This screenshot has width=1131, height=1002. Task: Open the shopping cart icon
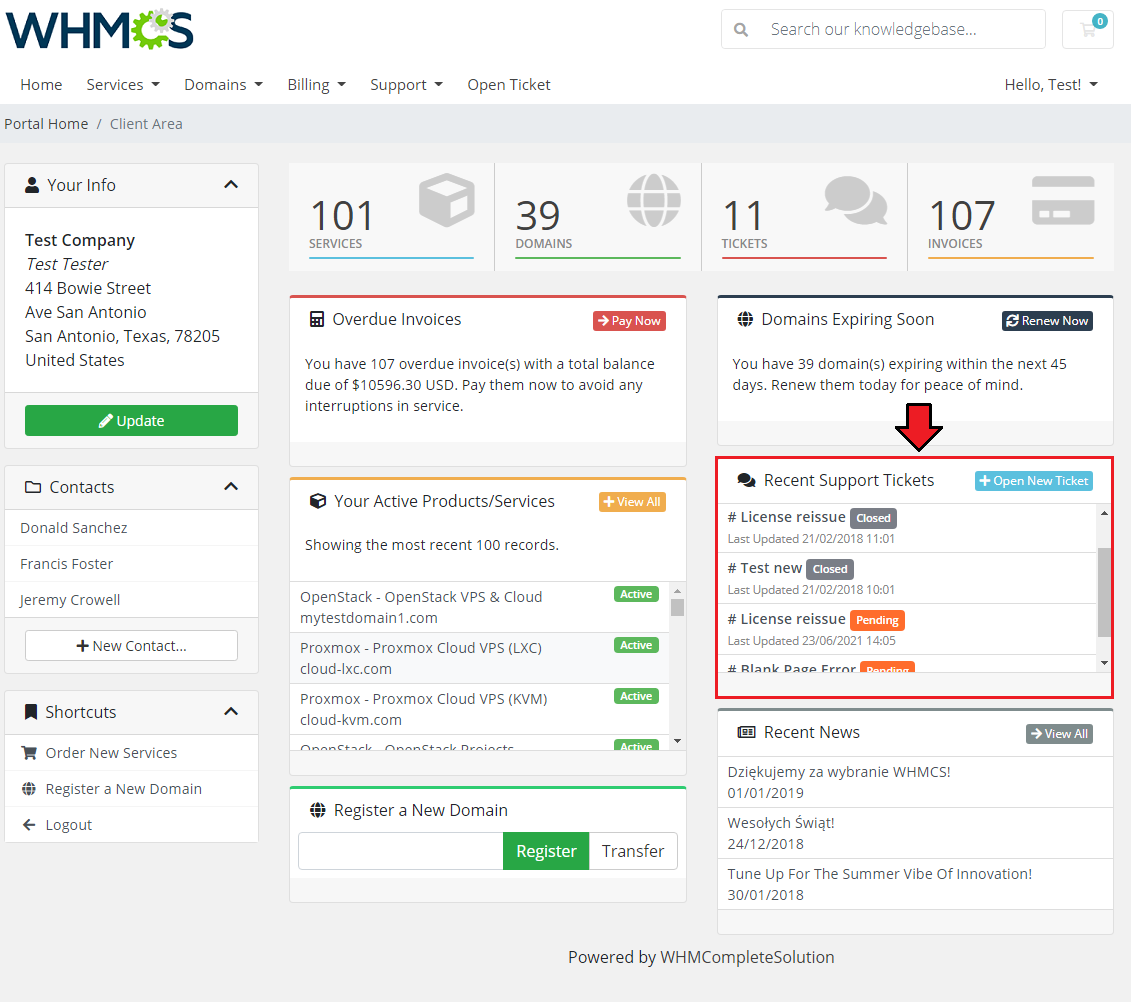[x=1088, y=29]
